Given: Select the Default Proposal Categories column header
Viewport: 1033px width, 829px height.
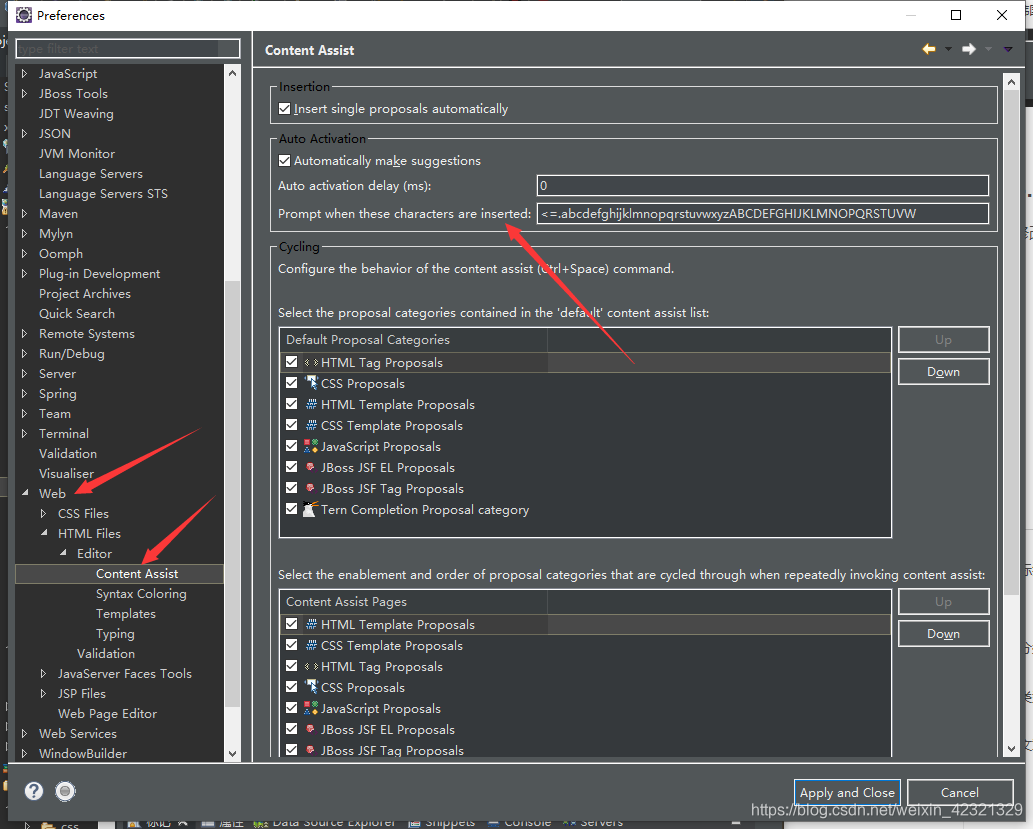Looking at the screenshot, I should (x=414, y=340).
